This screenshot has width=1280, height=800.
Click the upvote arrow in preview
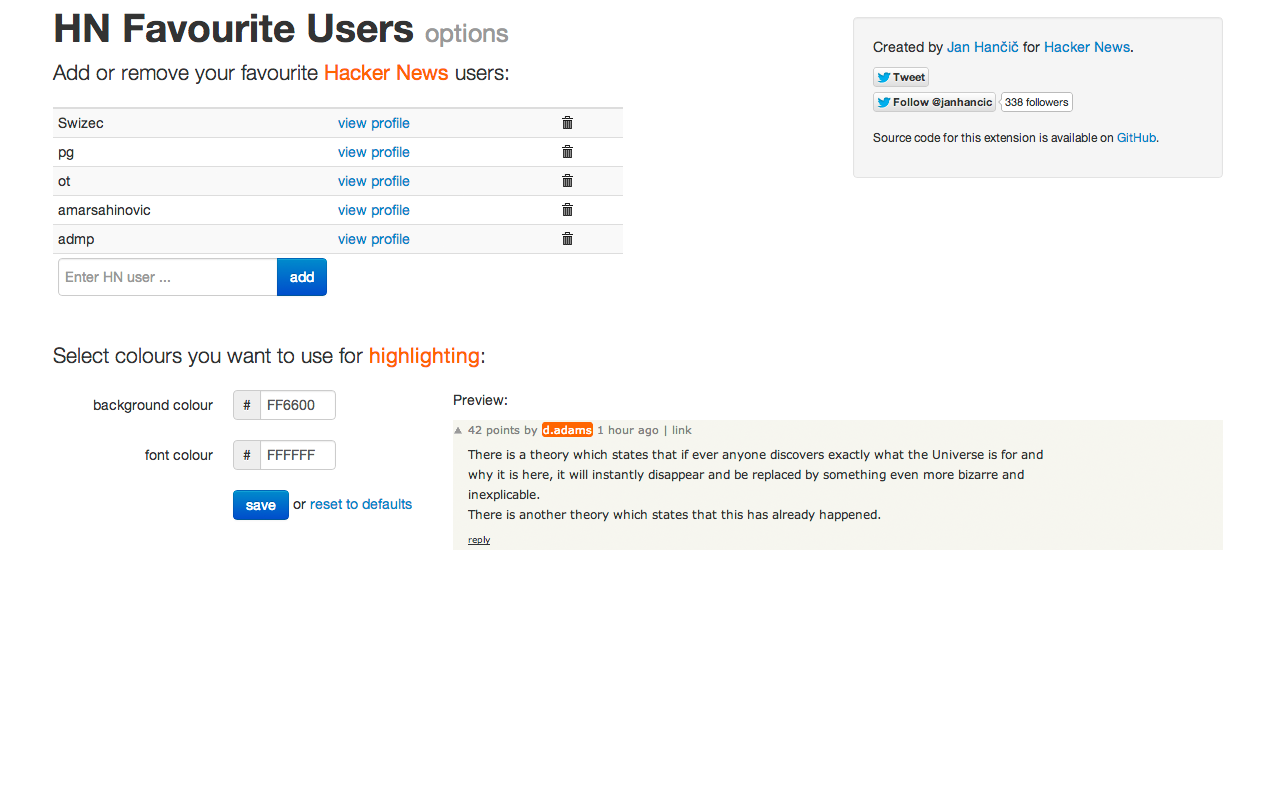coord(458,431)
